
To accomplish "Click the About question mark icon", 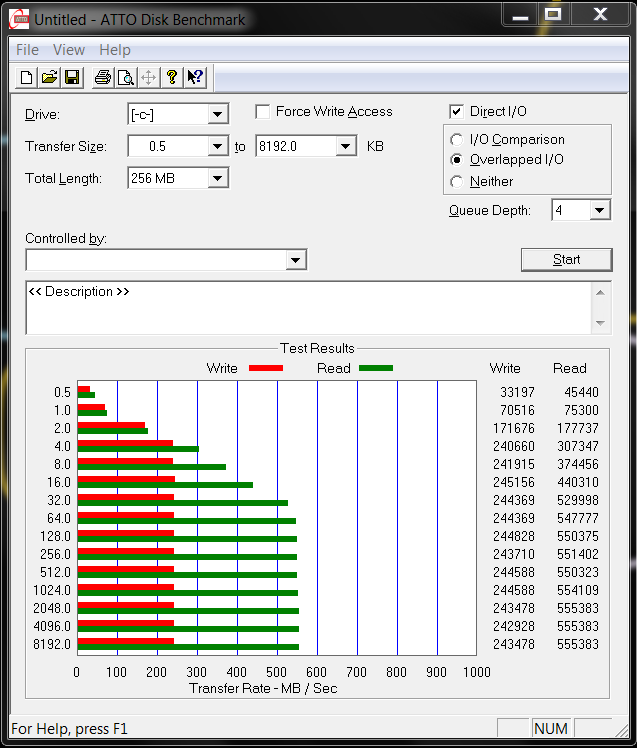I will tap(172, 78).
